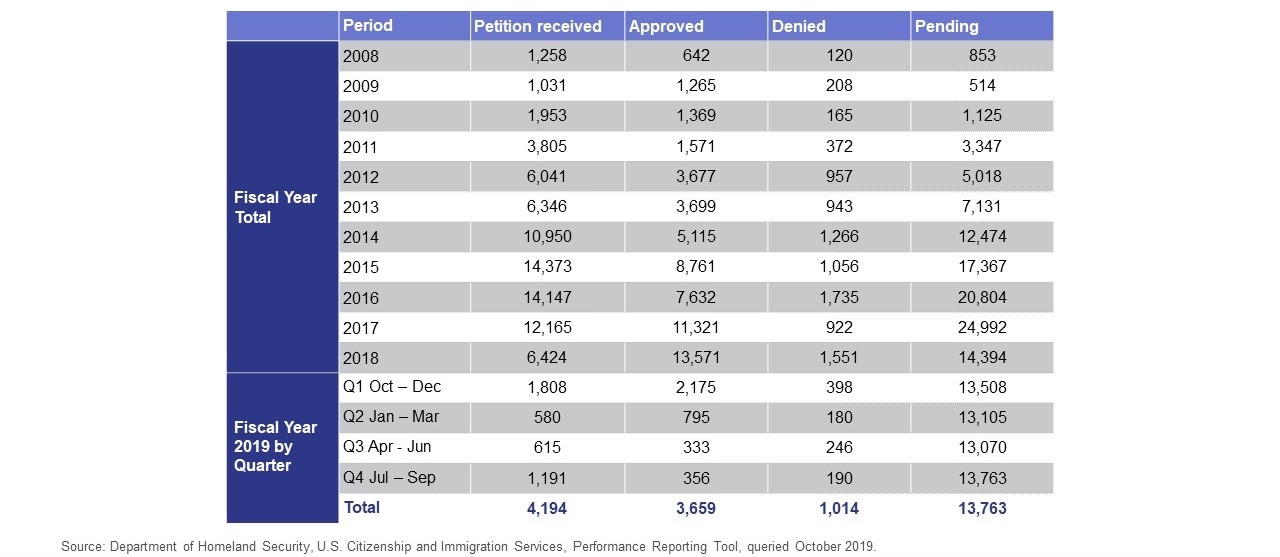Select the Petition received column header
This screenshot has height=557, width=1280.
[538, 27]
